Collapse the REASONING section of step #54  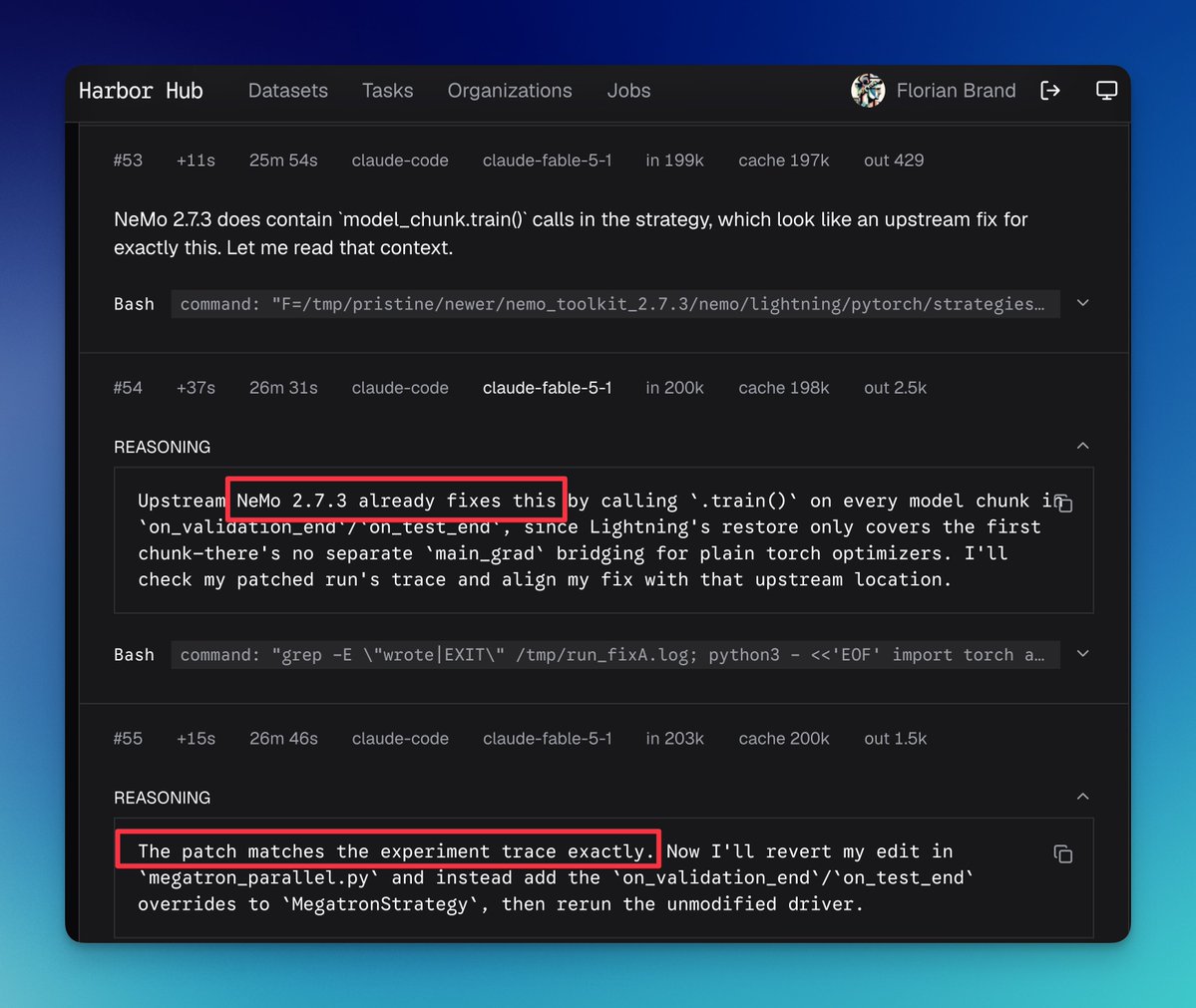click(1082, 446)
